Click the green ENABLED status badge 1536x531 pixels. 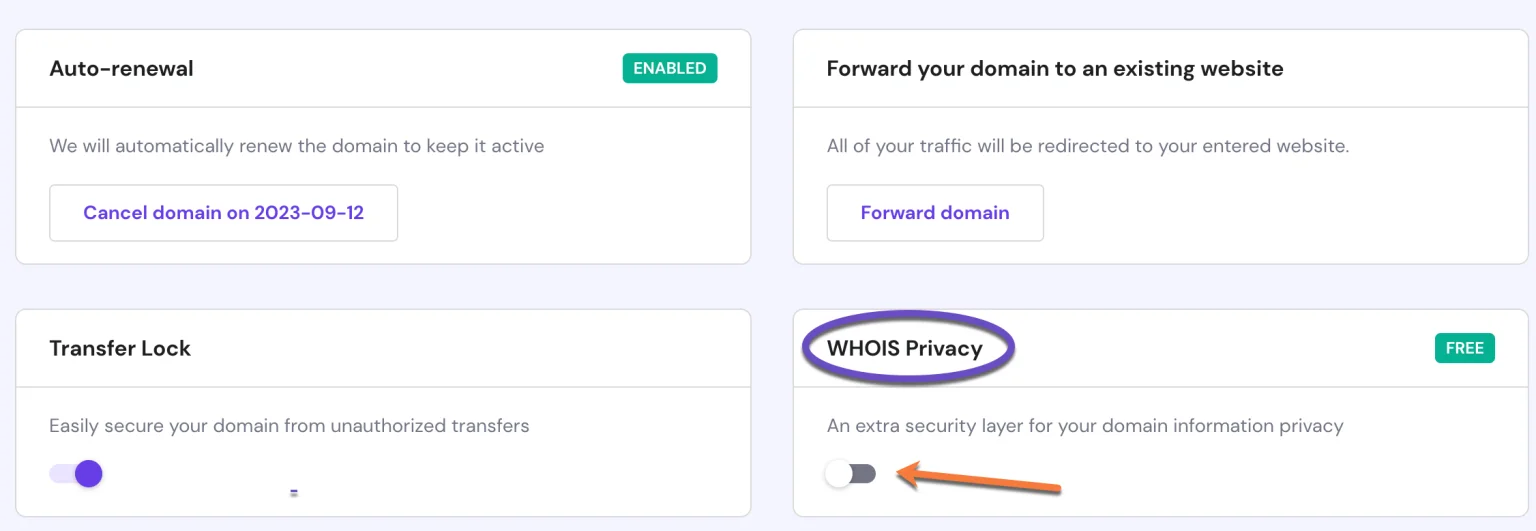[669, 69]
